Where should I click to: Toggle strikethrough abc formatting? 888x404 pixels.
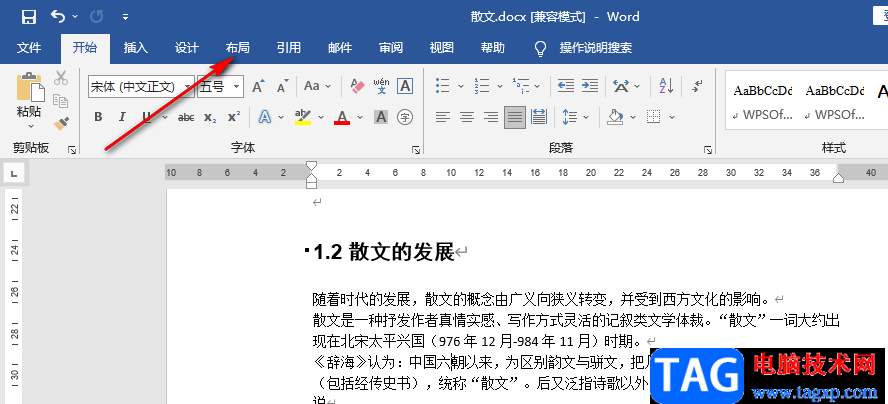[x=186, y=117]
